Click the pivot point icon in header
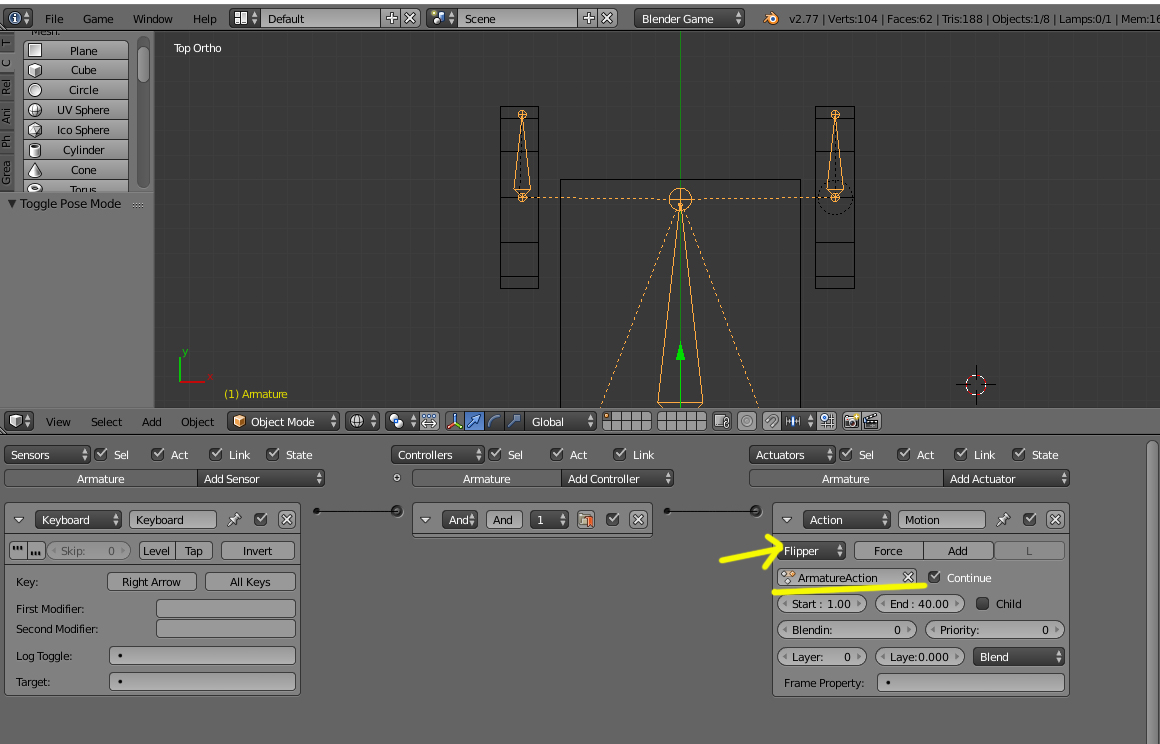 [x=397, y=422]
